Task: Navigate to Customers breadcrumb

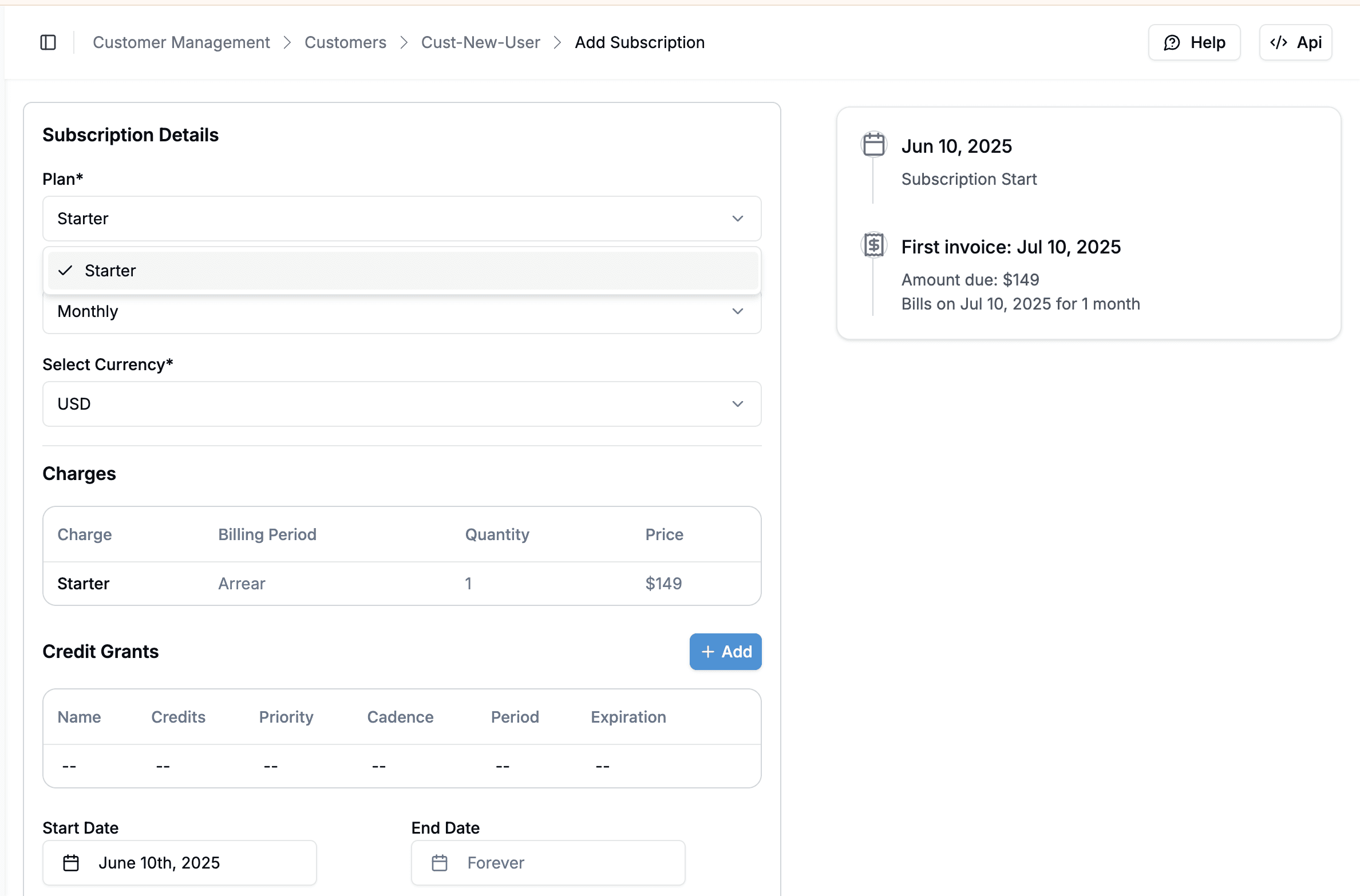Action: 345,42
